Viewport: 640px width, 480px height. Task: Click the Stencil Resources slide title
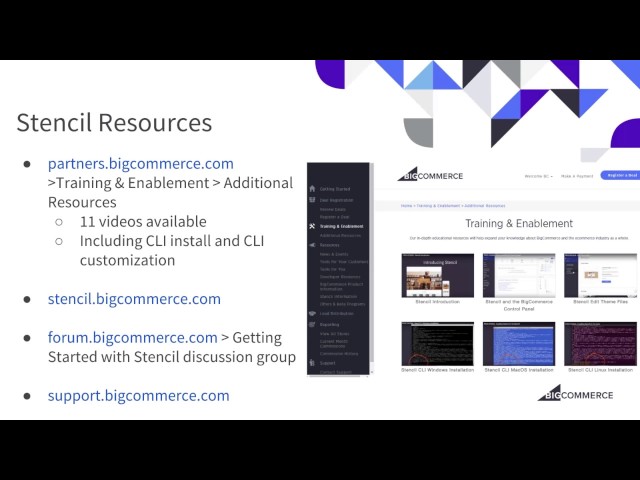click(114, 122)
